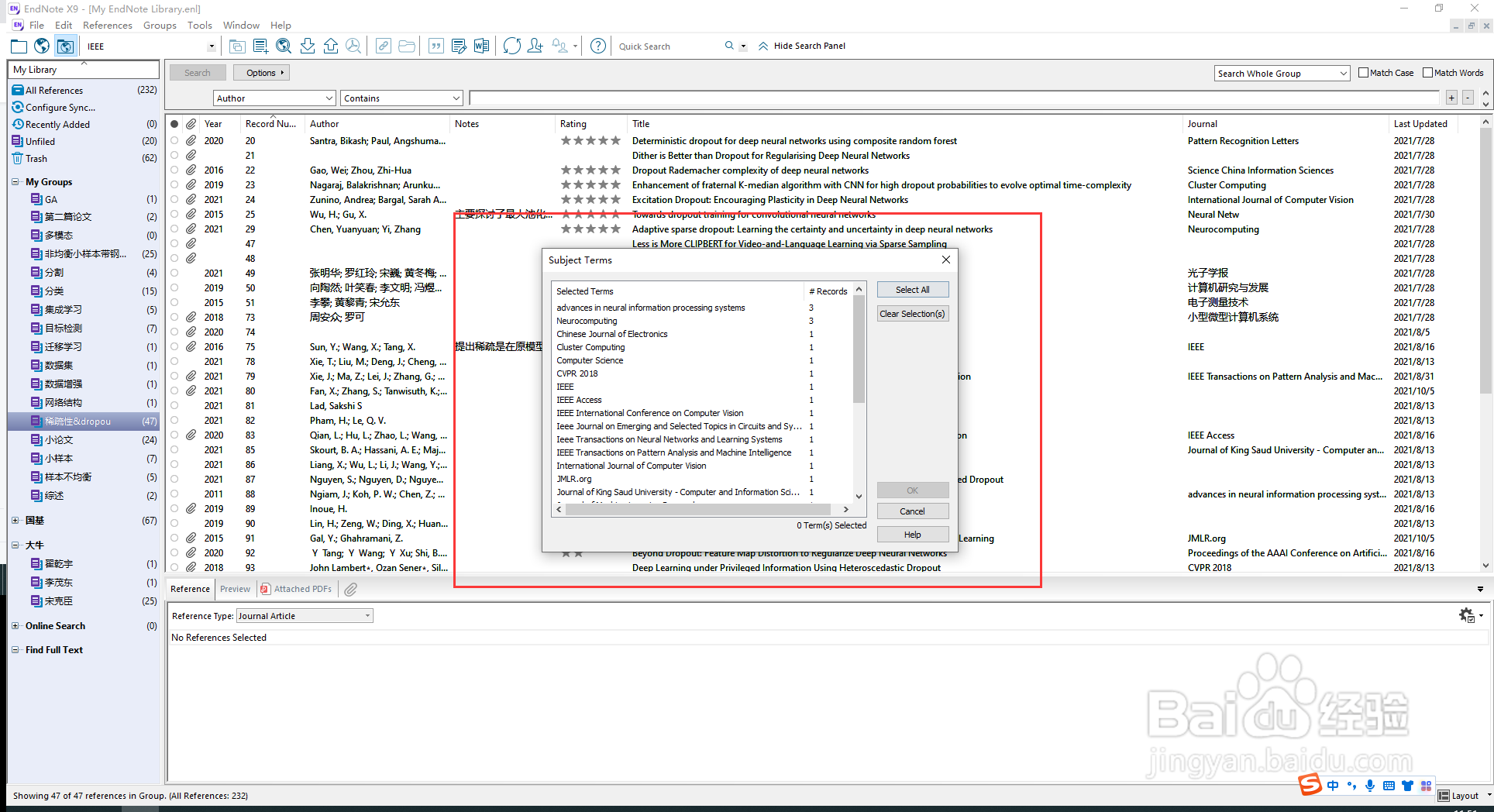Screen dimensions: 1494x812
Task: Enable the Match Case checkbox
Action: 1364,73
